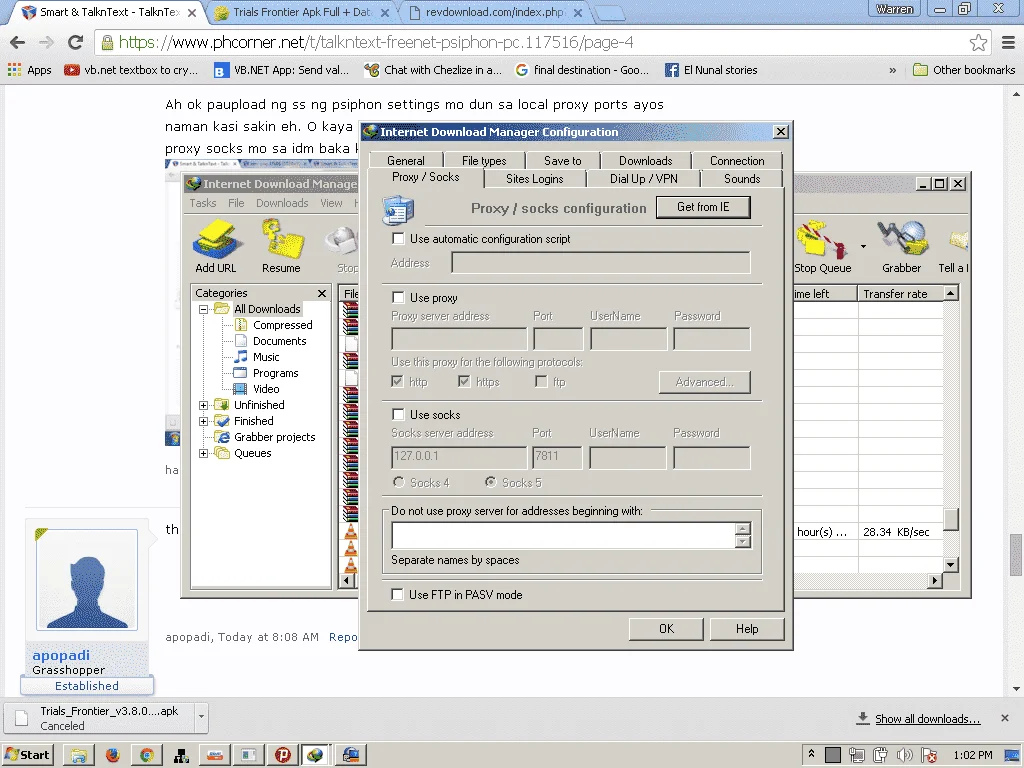Screen dimensions: 1024x768
Task: Click the exclusion addresses text box
Action: click(564, 535)
